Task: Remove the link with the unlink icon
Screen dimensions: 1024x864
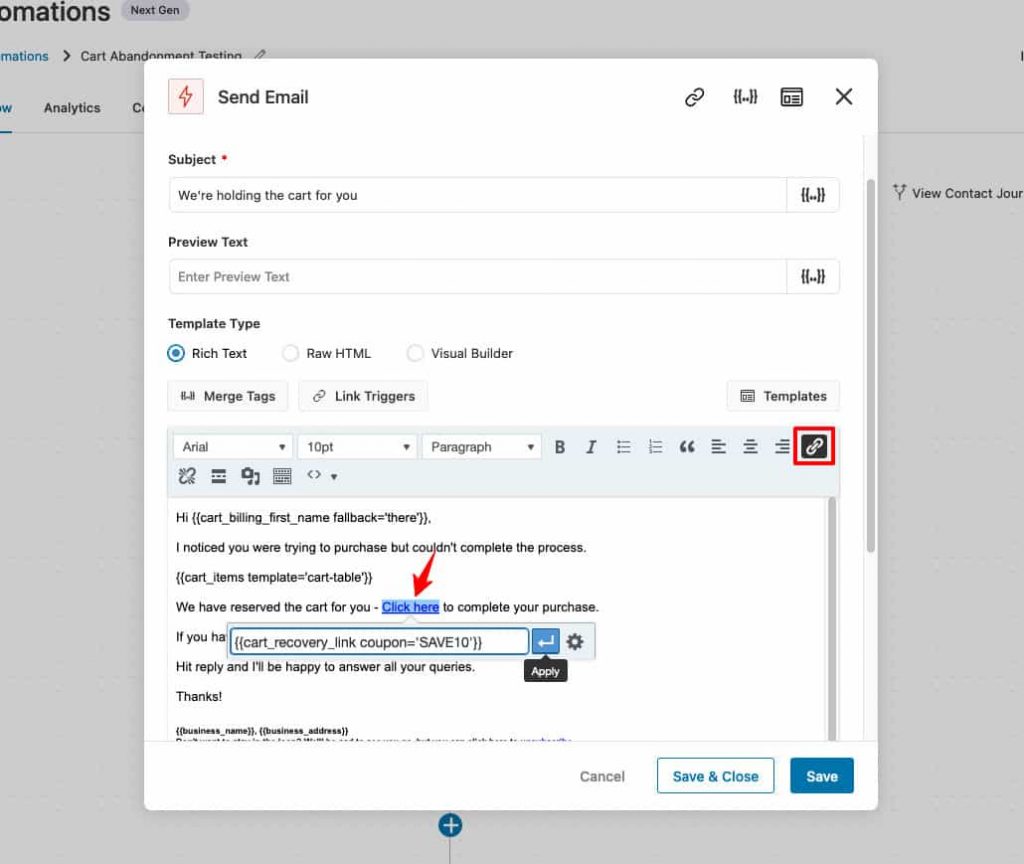Action: 187,476
